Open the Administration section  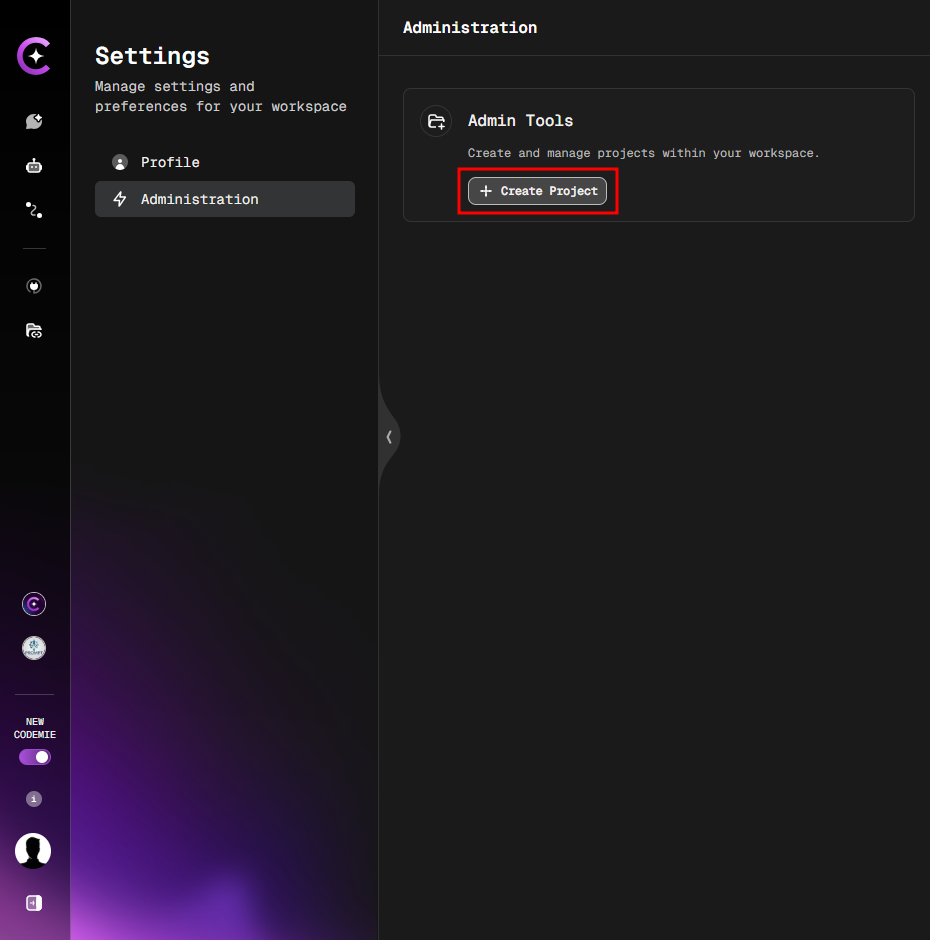click(x=198, y=199)
